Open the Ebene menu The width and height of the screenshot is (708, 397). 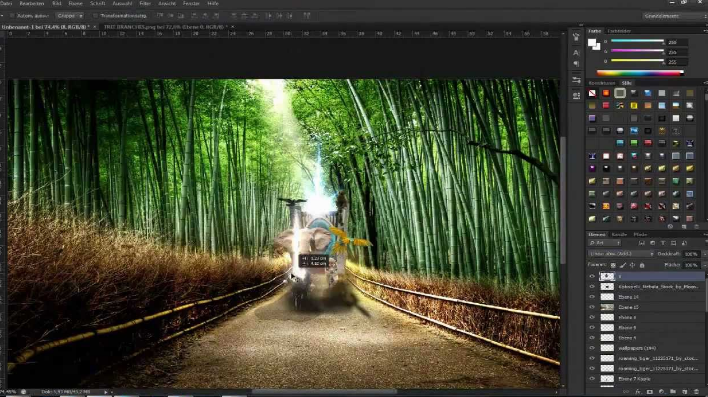pyautogui.click(x=75, y=3)
